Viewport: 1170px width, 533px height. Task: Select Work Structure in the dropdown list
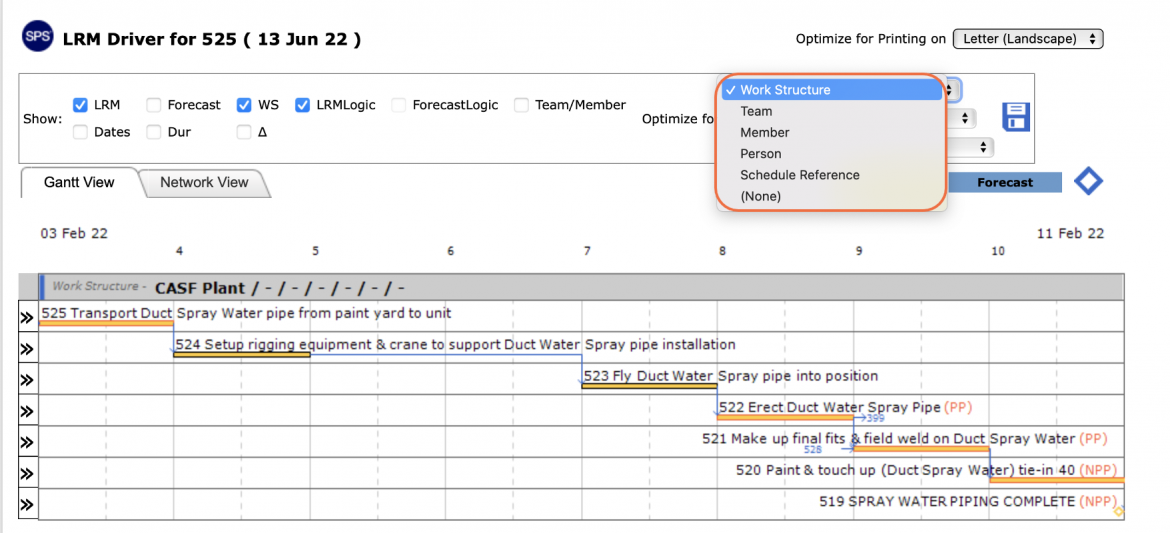pyautogui.click(x=831, y=90)
